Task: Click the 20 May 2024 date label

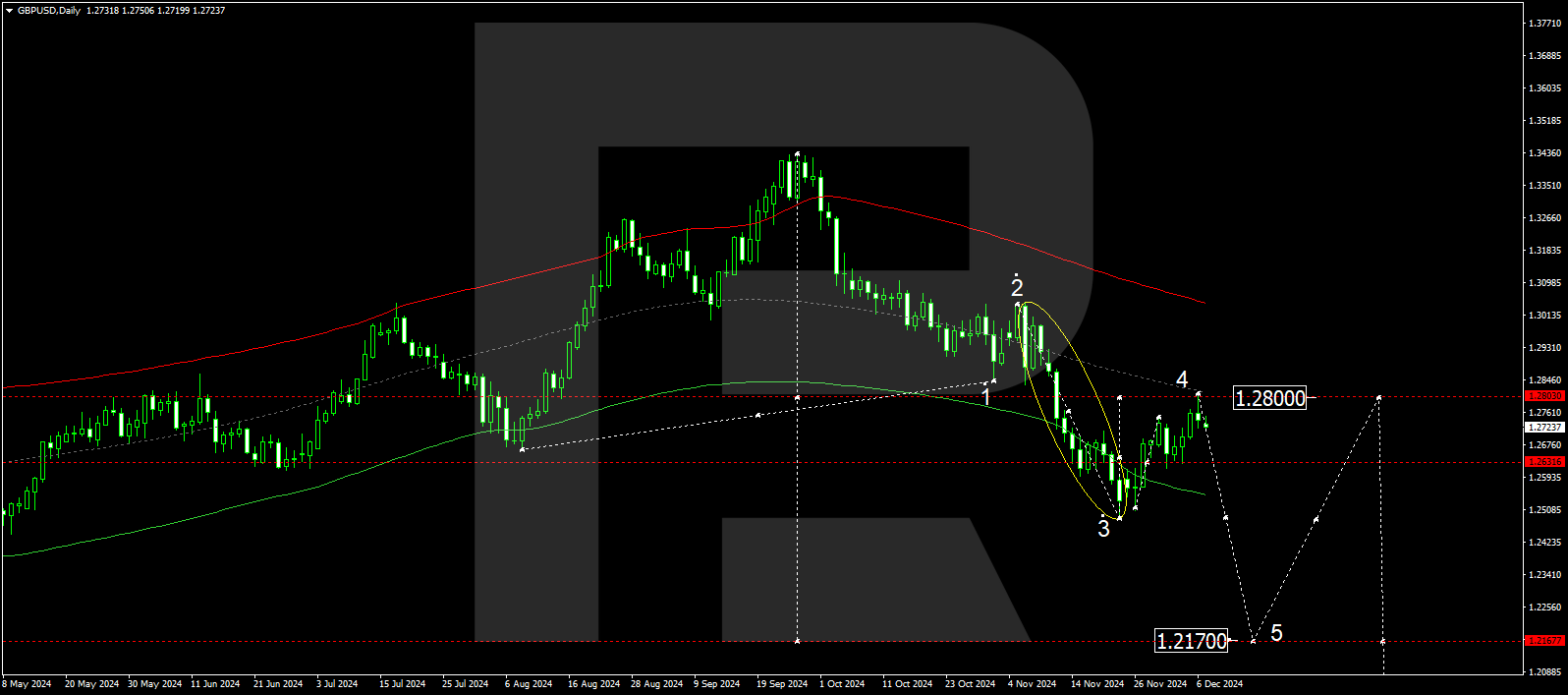Action: click(x=91, y=684)
